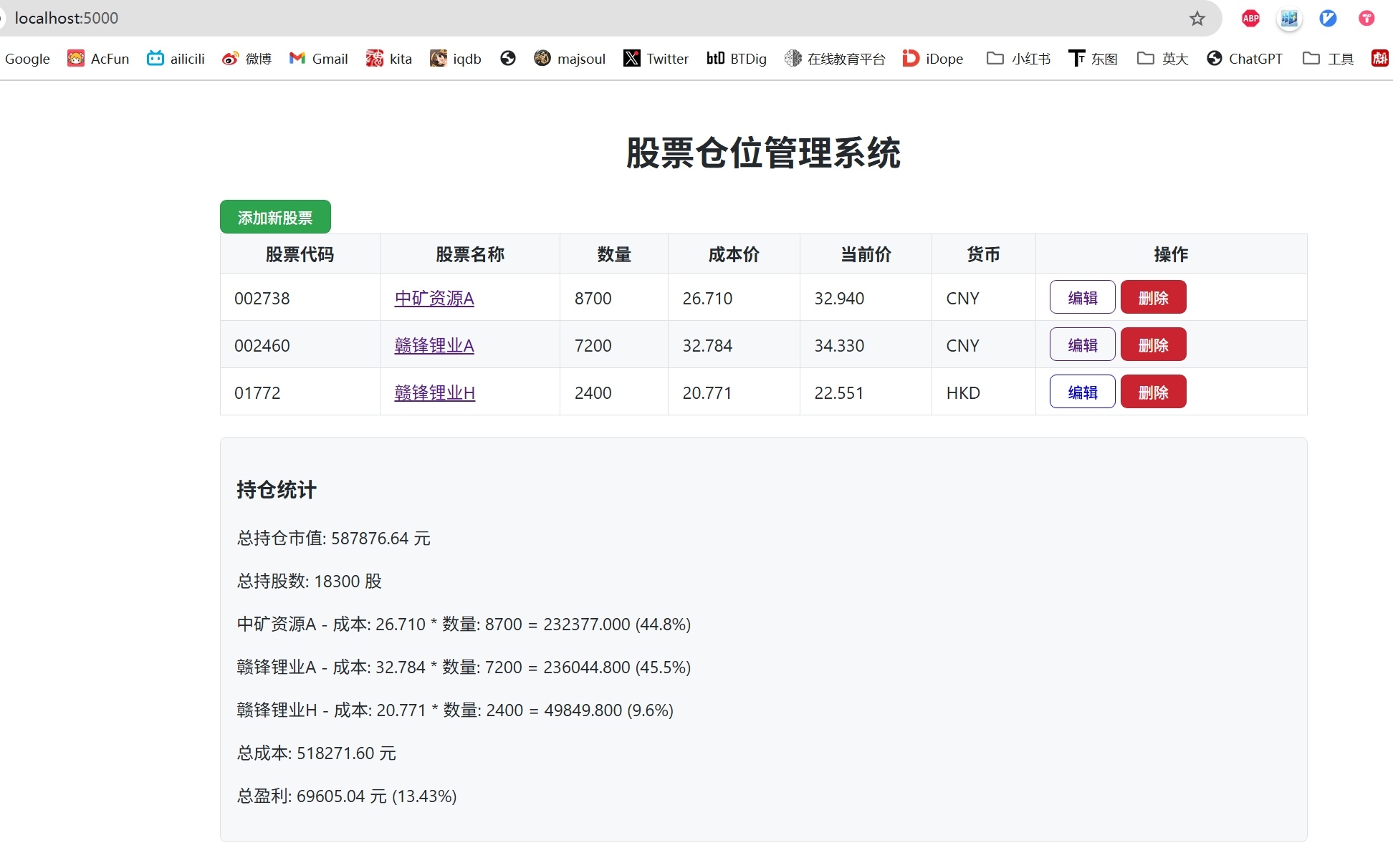Open the AcFun bookmark
The height and width of the screenshot is (868, 1393).
pos(98,59)
